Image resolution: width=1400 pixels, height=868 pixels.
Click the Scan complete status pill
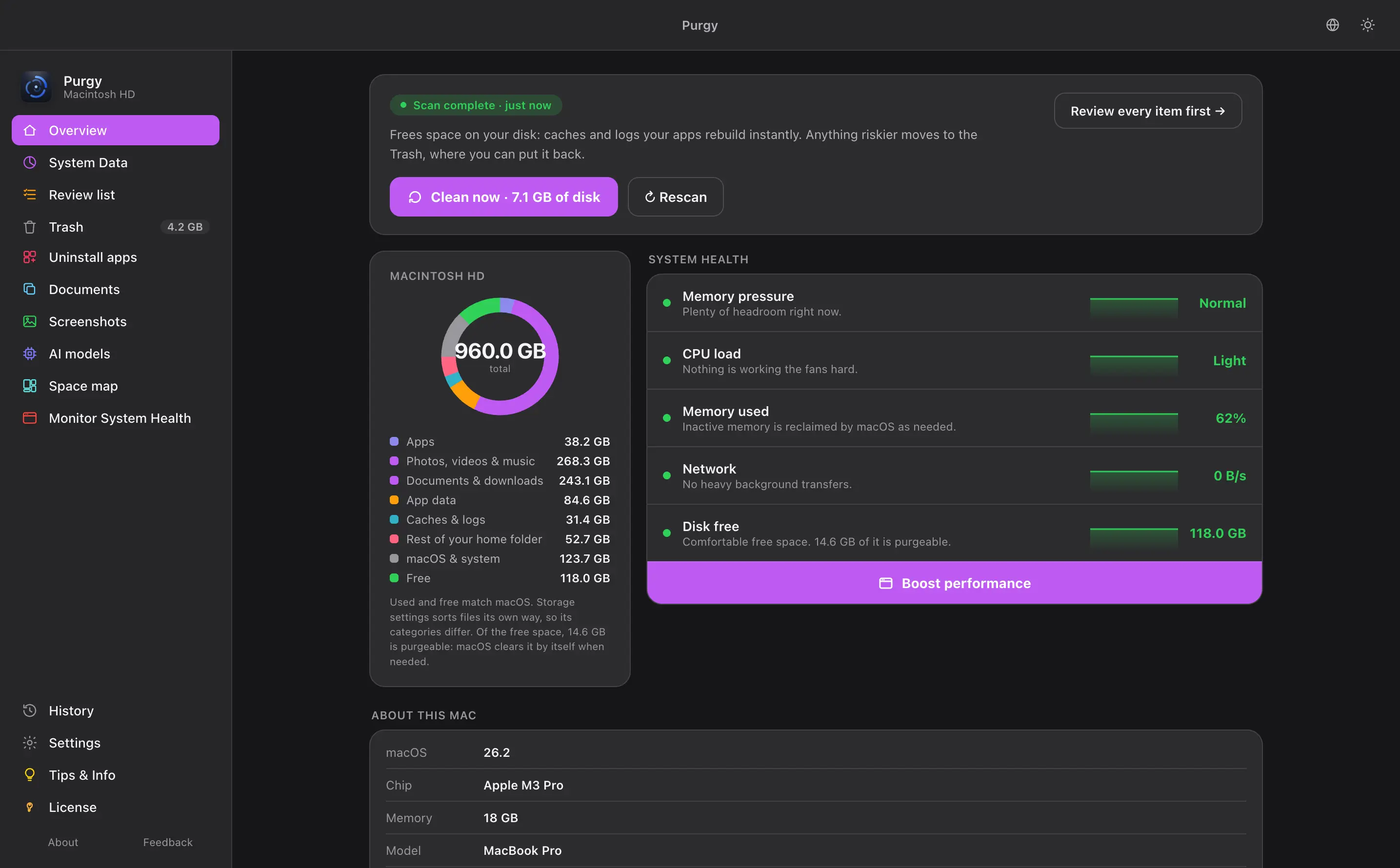point(476,105)
